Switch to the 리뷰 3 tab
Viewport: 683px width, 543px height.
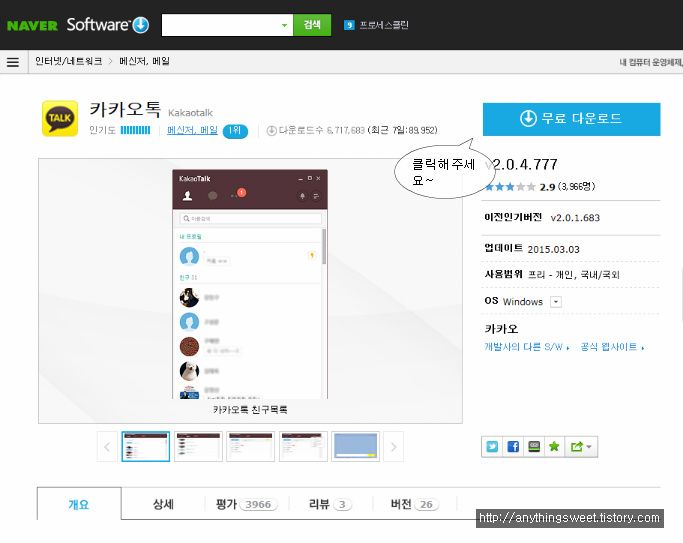point(330,504)
